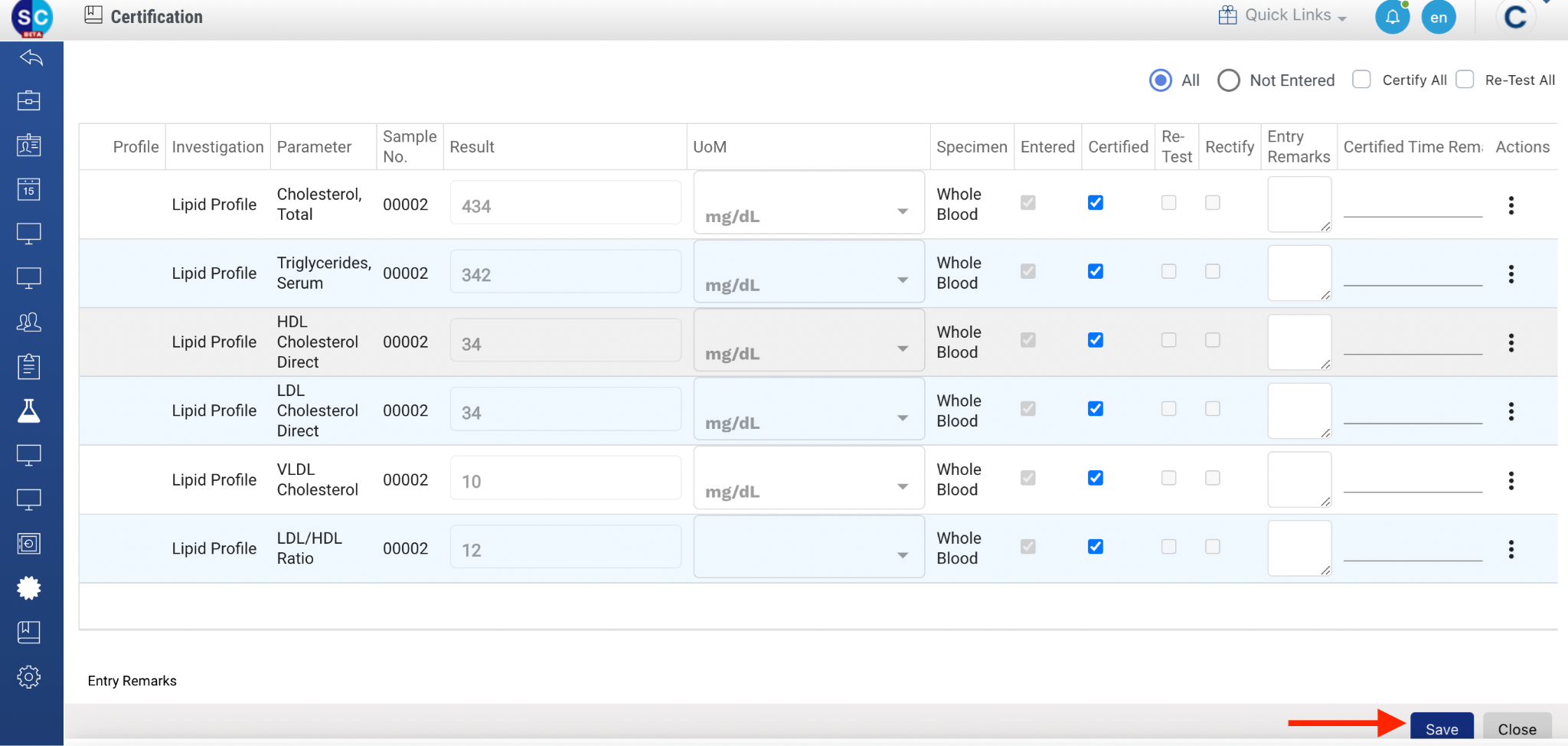
Task: Open the briefcase icon in sidebar
Action: (x=29, y=100)
